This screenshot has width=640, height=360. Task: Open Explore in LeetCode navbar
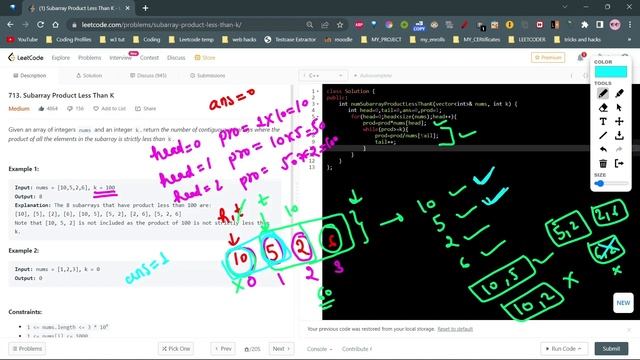click(x=61, y=58)
